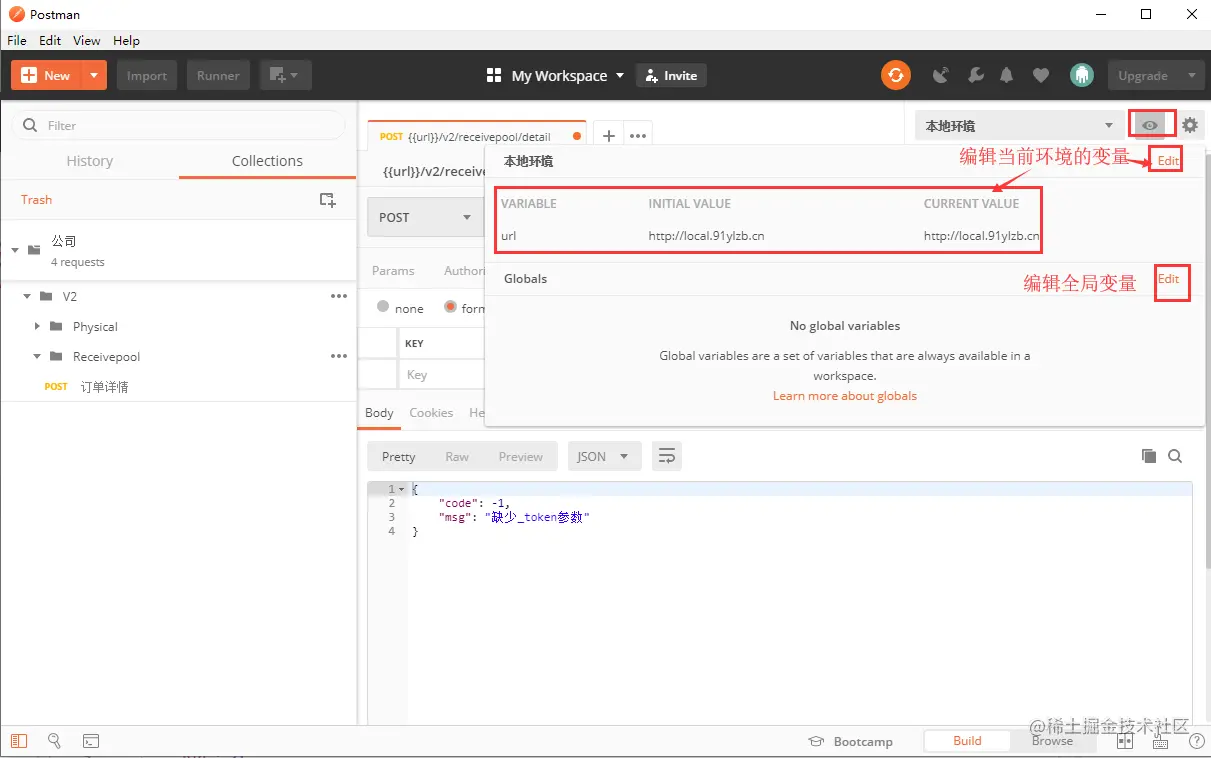Open the Receivepool folder more options menu

[339, 357]
